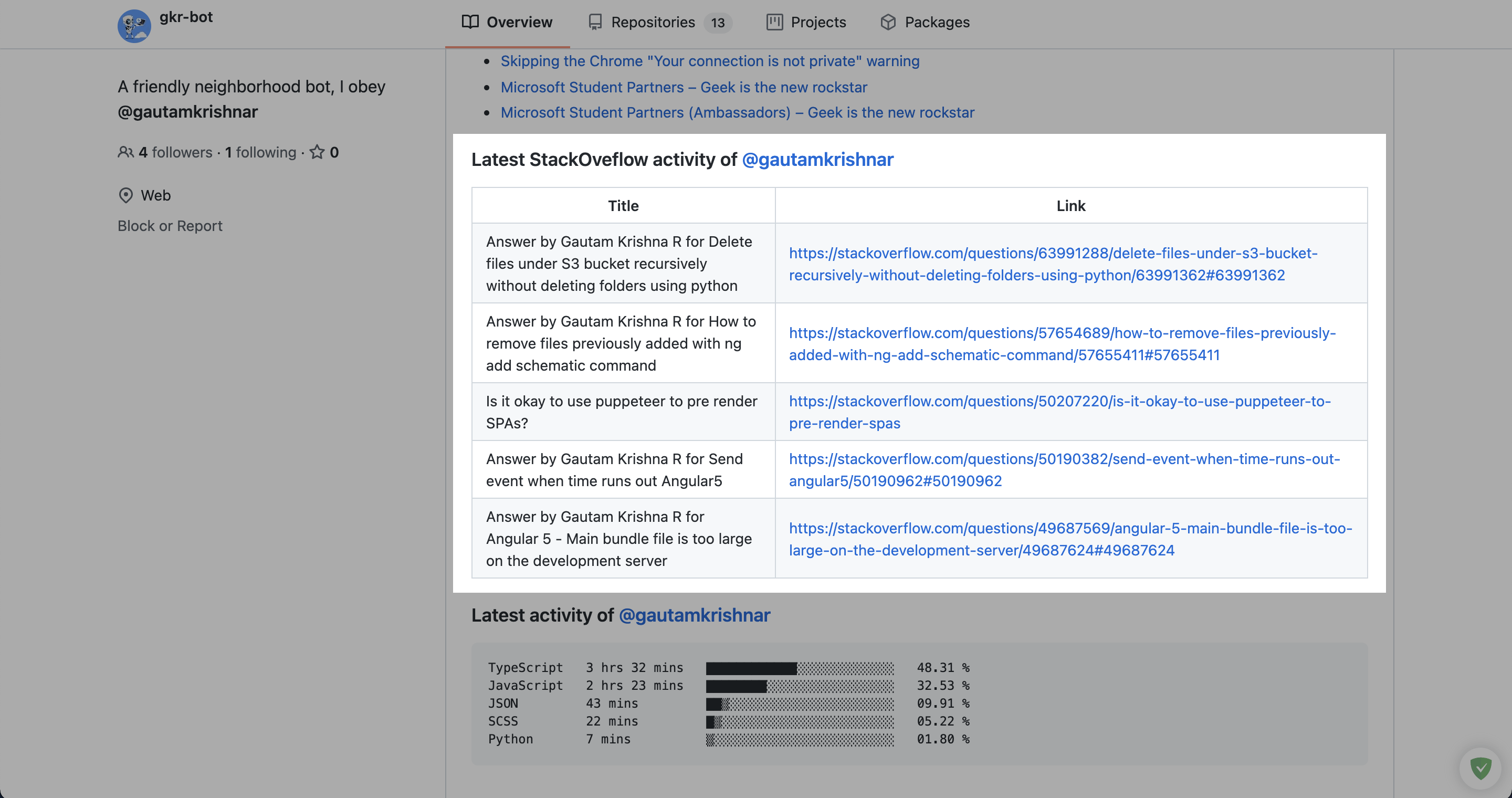This screenshot has width=1512, height=798.
Task: Open send-event-when-time-runs-out StackOverflow link
Action: pos(1064,470)
